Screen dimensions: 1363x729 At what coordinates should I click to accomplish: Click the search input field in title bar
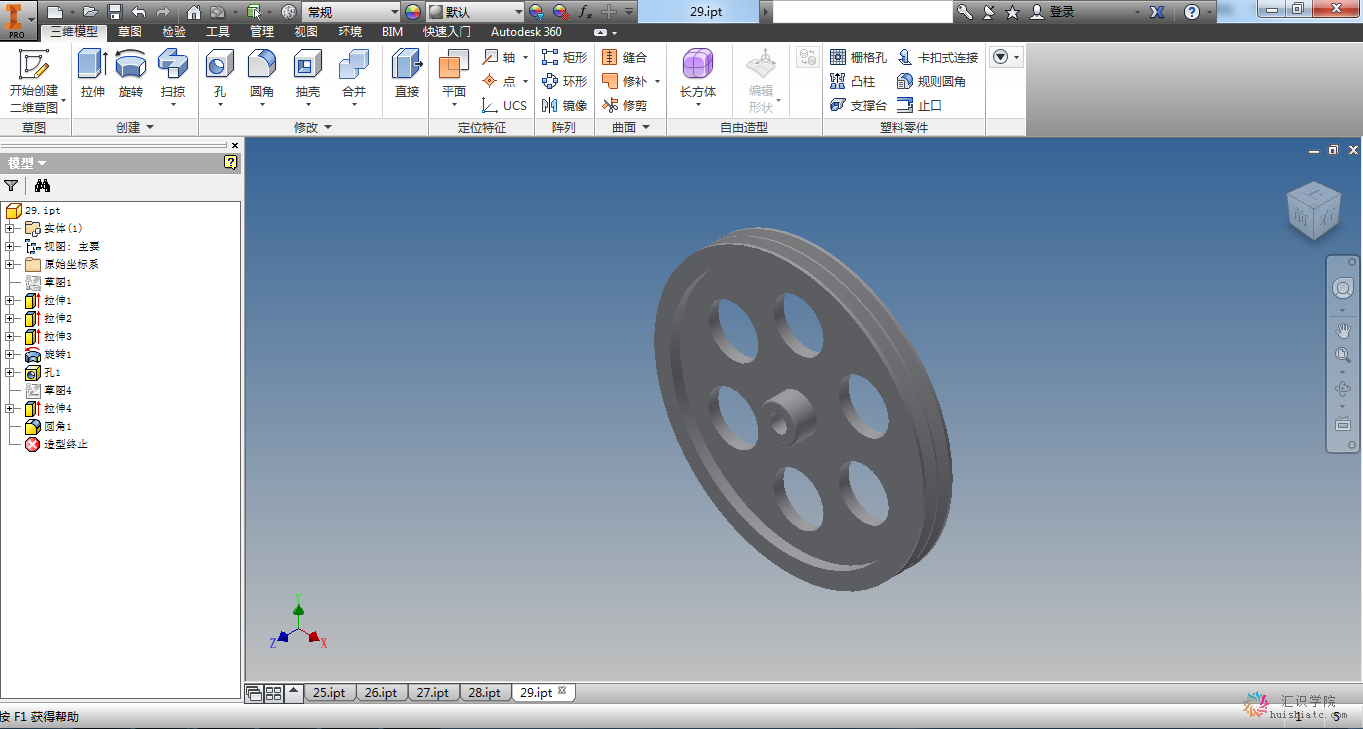tap(863, 12)
